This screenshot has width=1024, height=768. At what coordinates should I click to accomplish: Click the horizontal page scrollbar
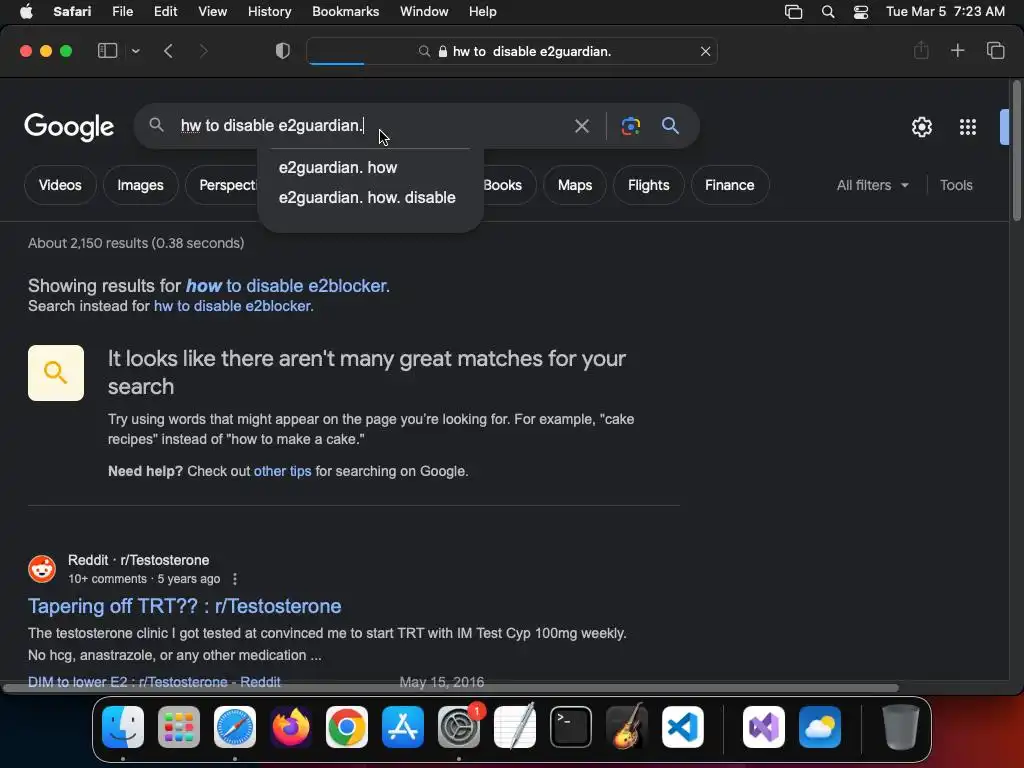pos(451,688)
